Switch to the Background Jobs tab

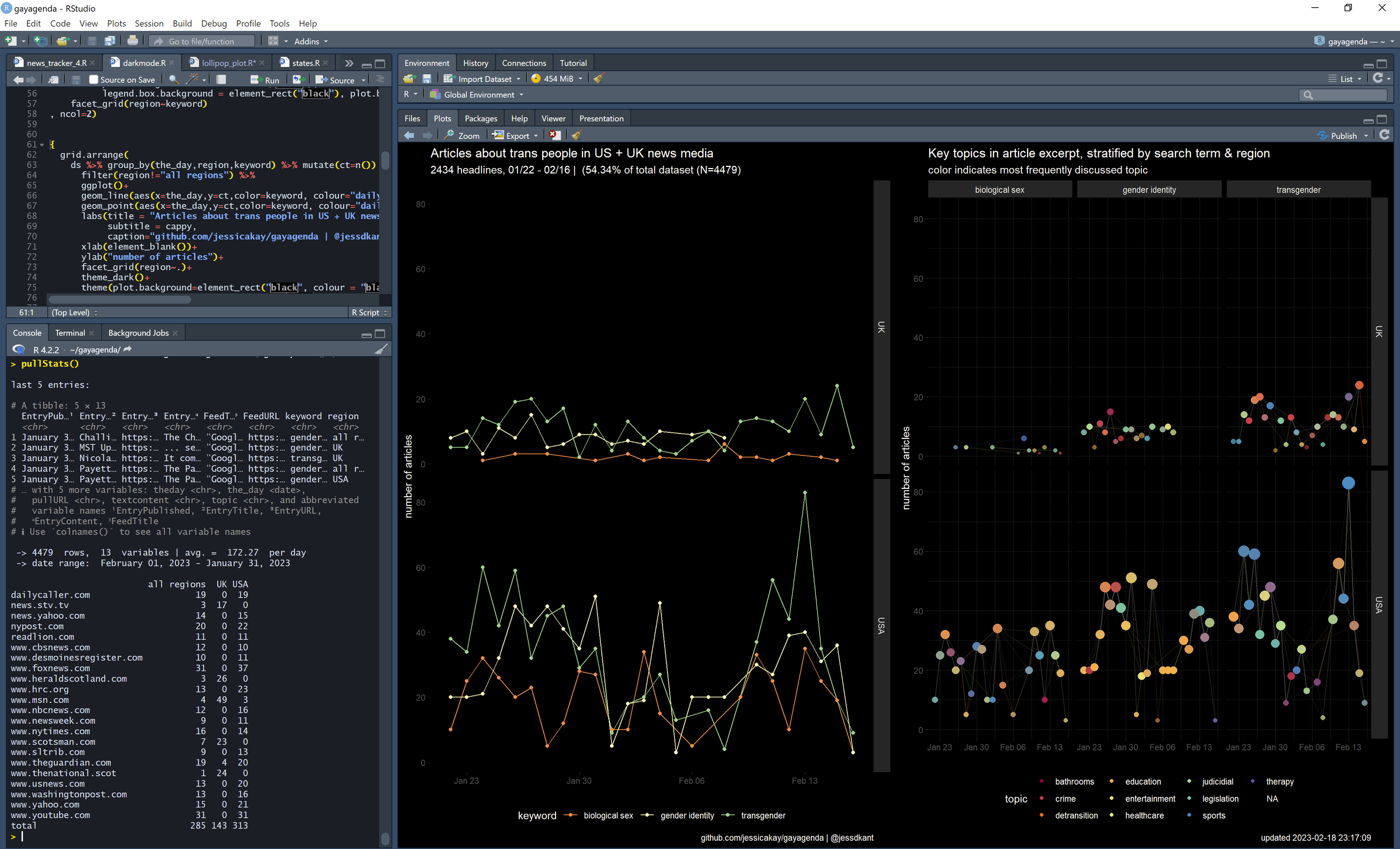pyautogui.click(x=138, y=333)
